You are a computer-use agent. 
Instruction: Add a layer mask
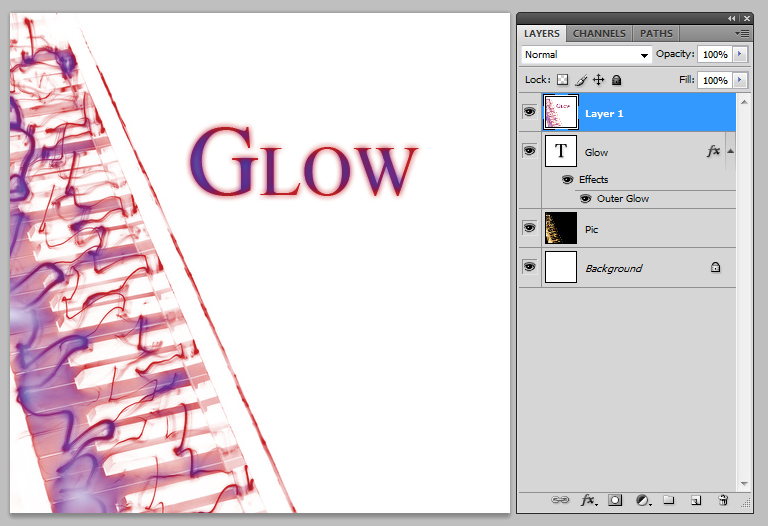click(616, 499)
